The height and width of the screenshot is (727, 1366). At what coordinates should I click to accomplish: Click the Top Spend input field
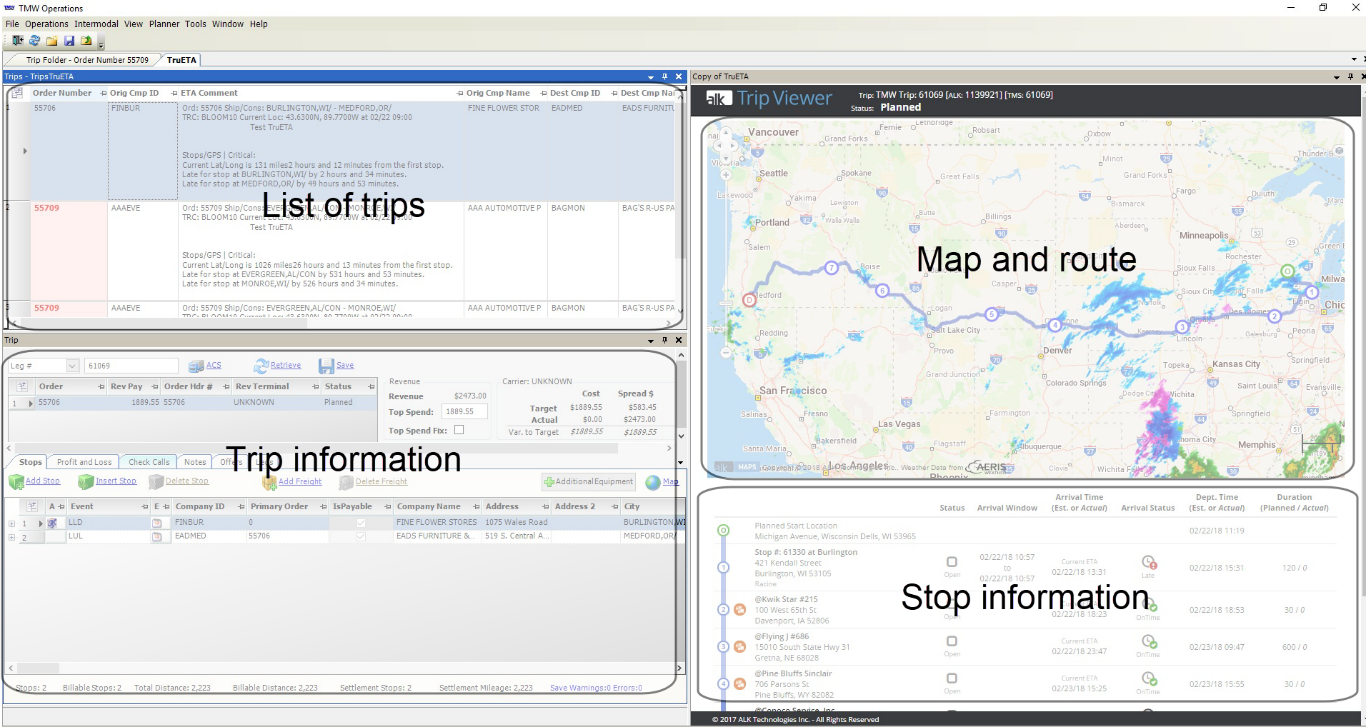pos(464,411)
